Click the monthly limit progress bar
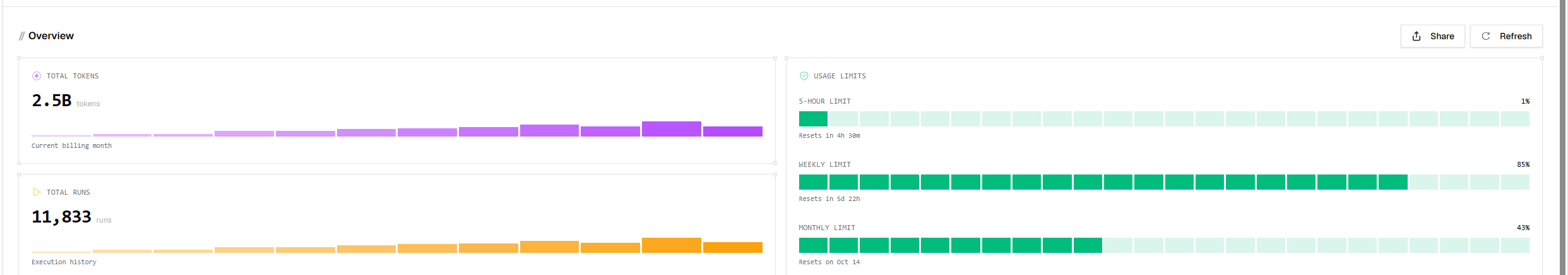The image size is (1568, 275). (x=1164, y=245)
